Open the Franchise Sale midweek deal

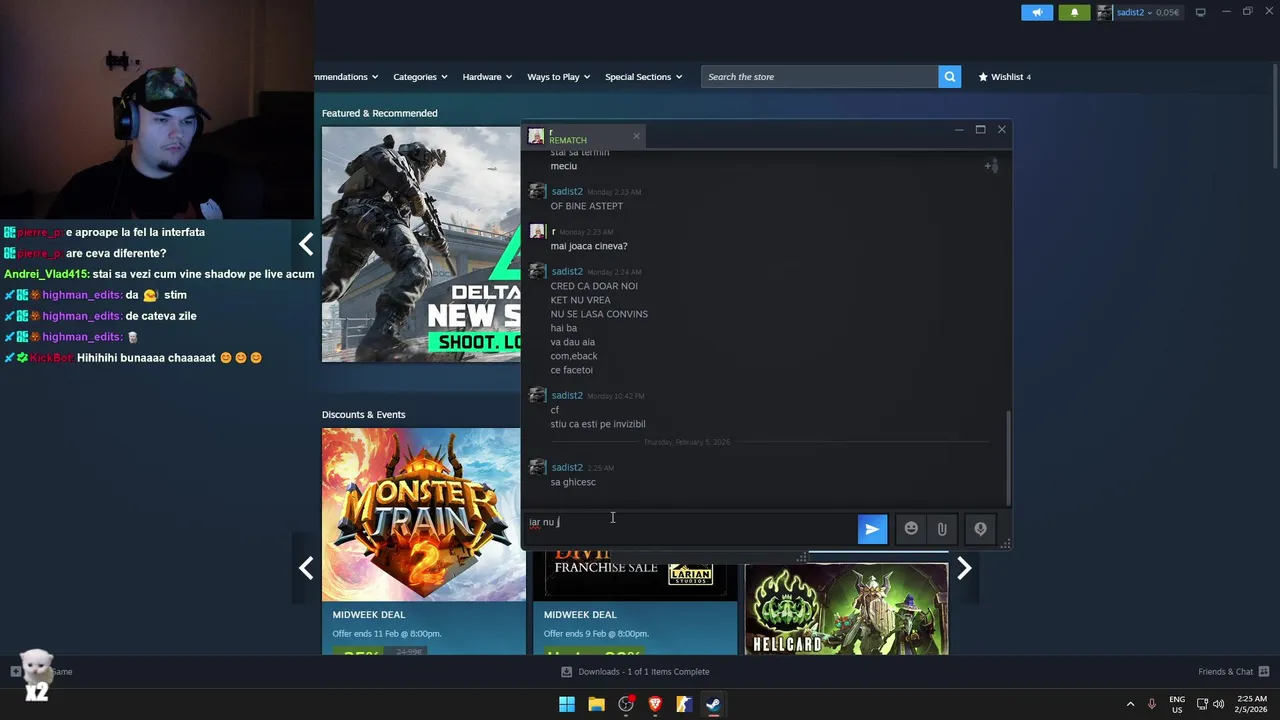[x=635, y=602]
